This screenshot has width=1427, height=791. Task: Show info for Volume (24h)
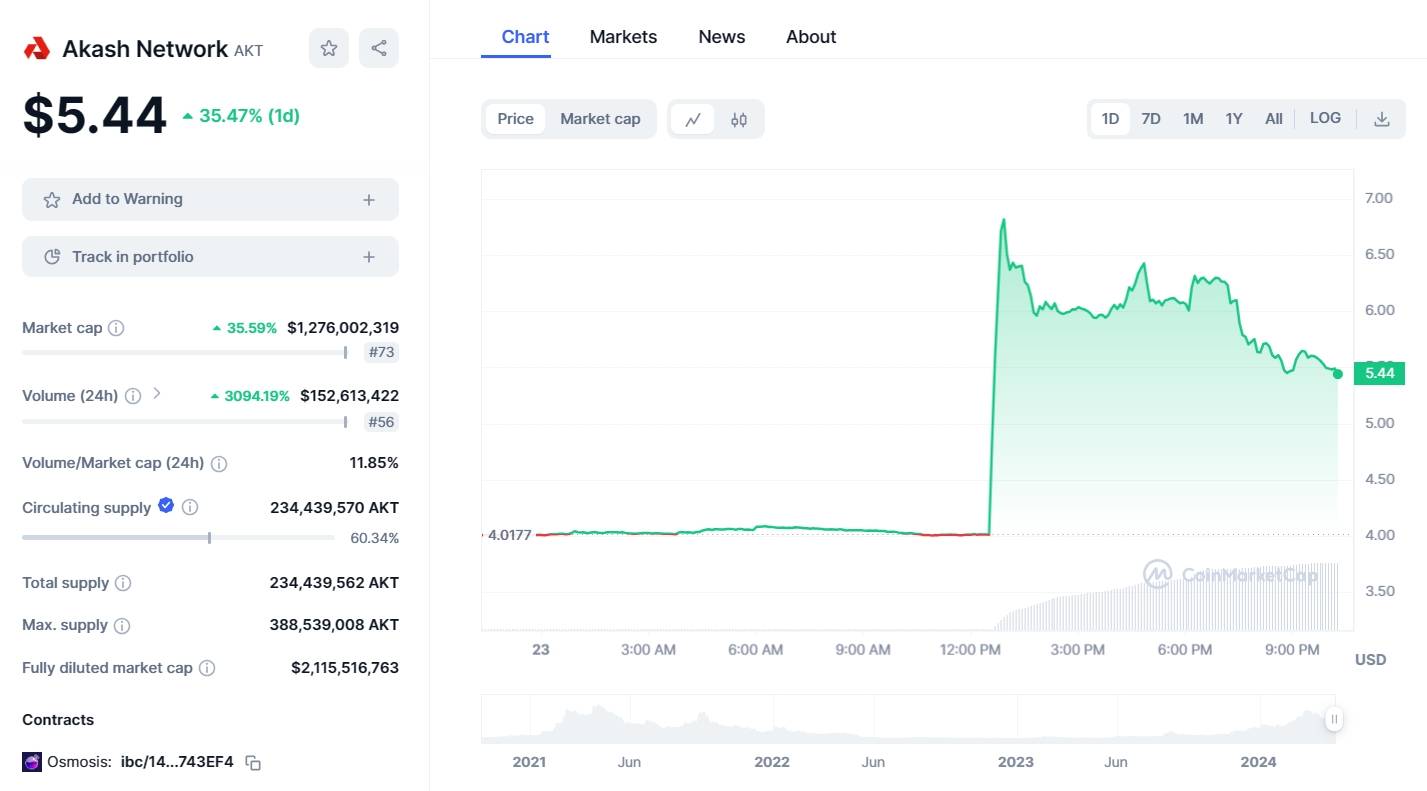(133, 396)
